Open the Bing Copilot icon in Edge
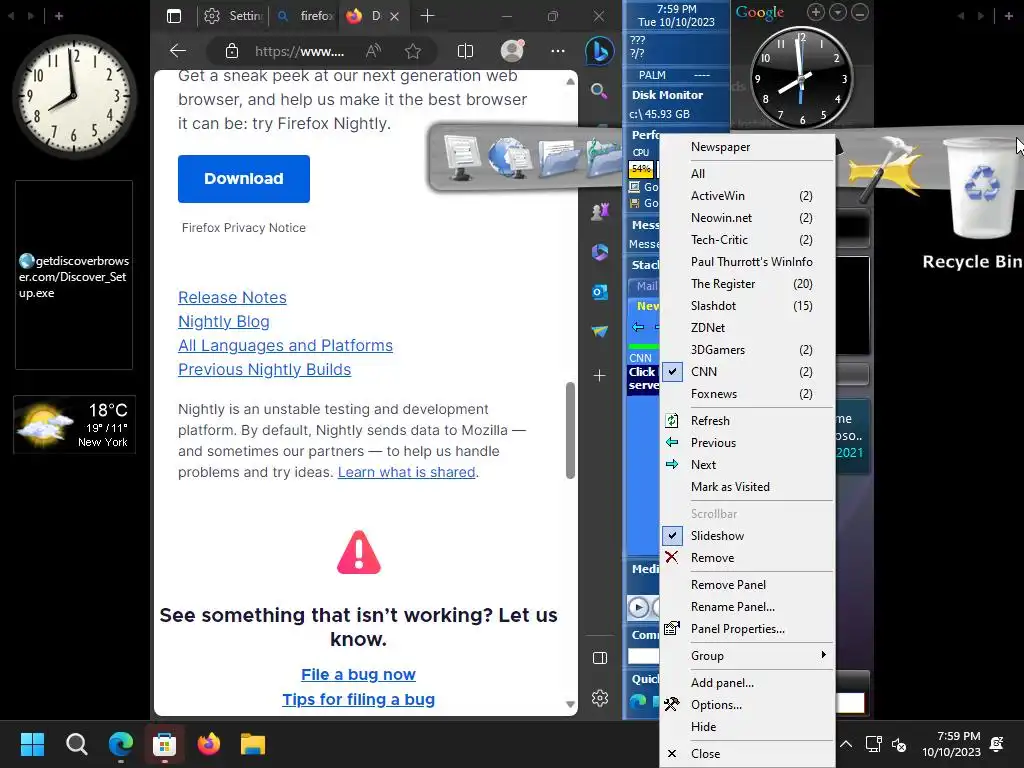 pyautogui.click(x=600, y=51)
